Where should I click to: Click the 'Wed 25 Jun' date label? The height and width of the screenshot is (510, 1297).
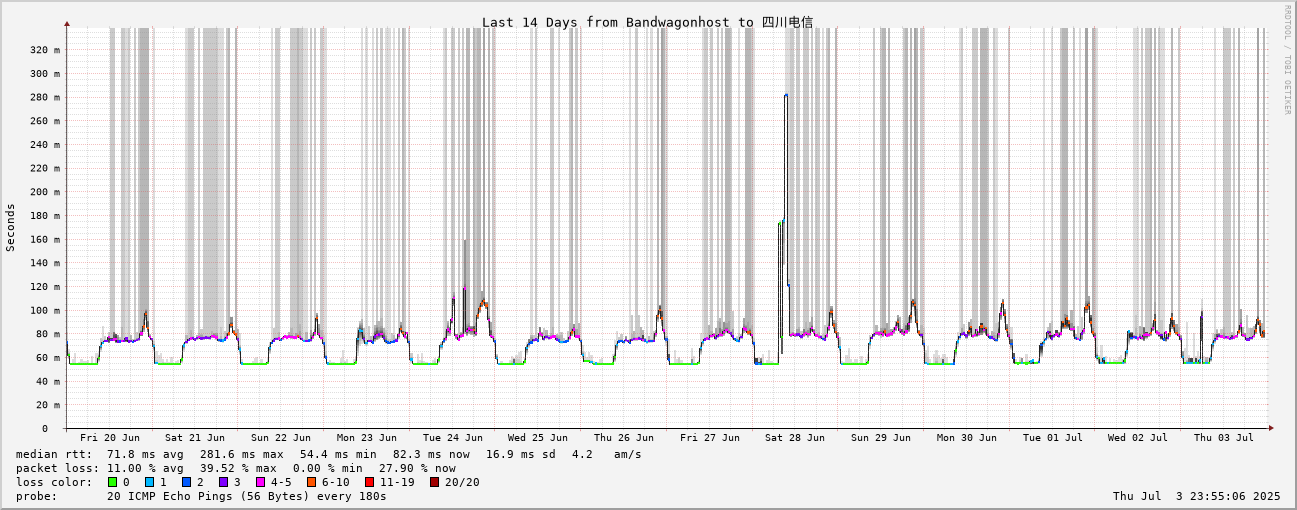pos(538,438)
